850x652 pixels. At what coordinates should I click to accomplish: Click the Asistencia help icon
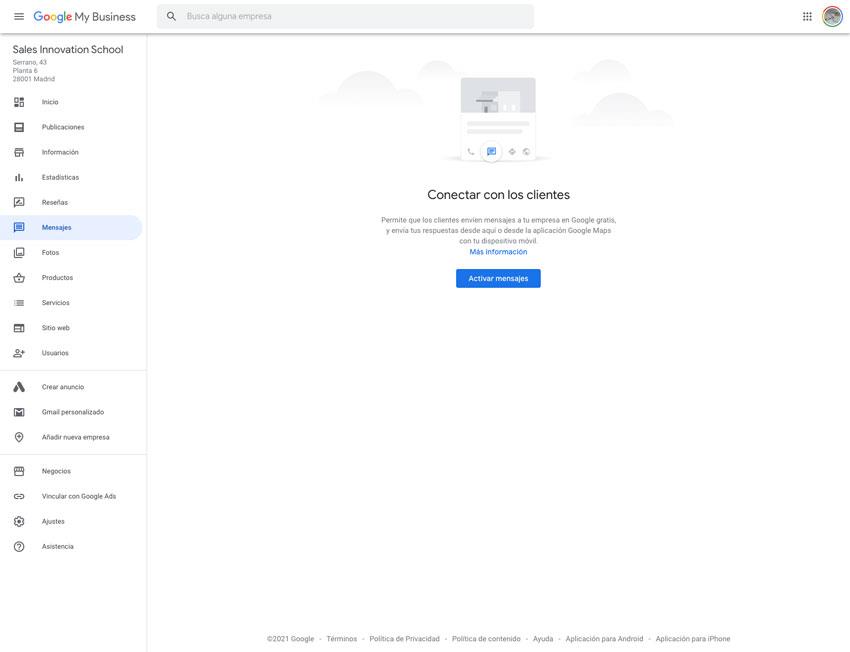click(19, 546)
